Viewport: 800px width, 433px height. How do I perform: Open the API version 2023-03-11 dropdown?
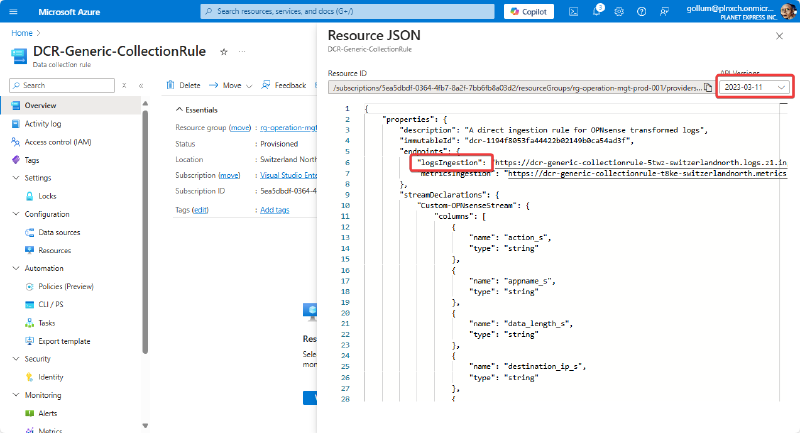coord(755,87)
